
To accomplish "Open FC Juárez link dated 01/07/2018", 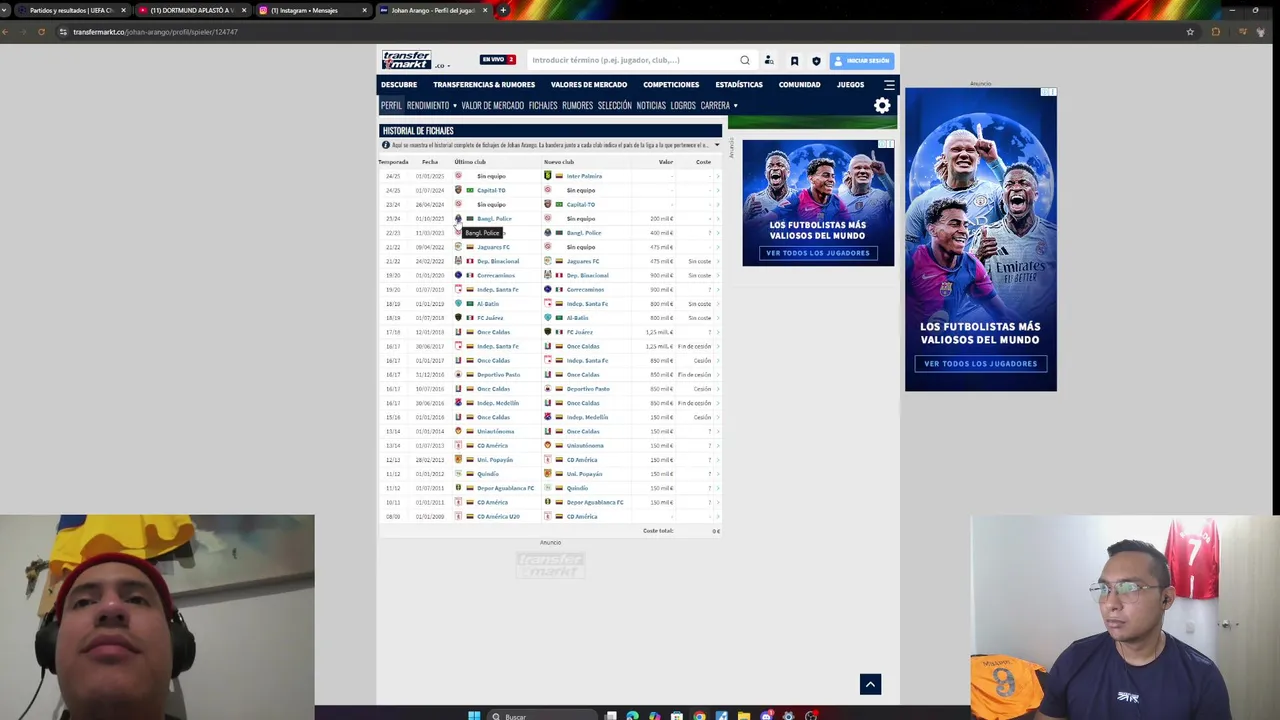I will [490, 318].
